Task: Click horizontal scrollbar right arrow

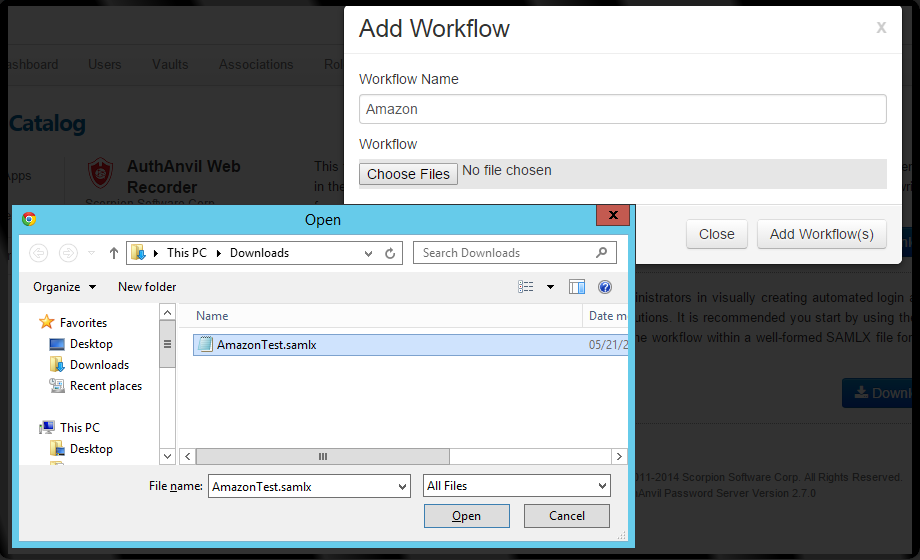Action: [x=619, y=456]
